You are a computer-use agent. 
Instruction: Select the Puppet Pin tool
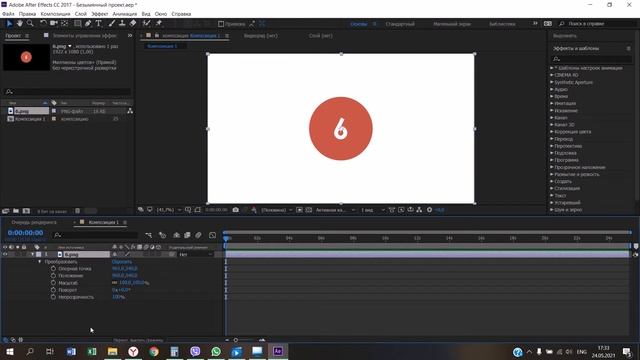click(159, 24)
